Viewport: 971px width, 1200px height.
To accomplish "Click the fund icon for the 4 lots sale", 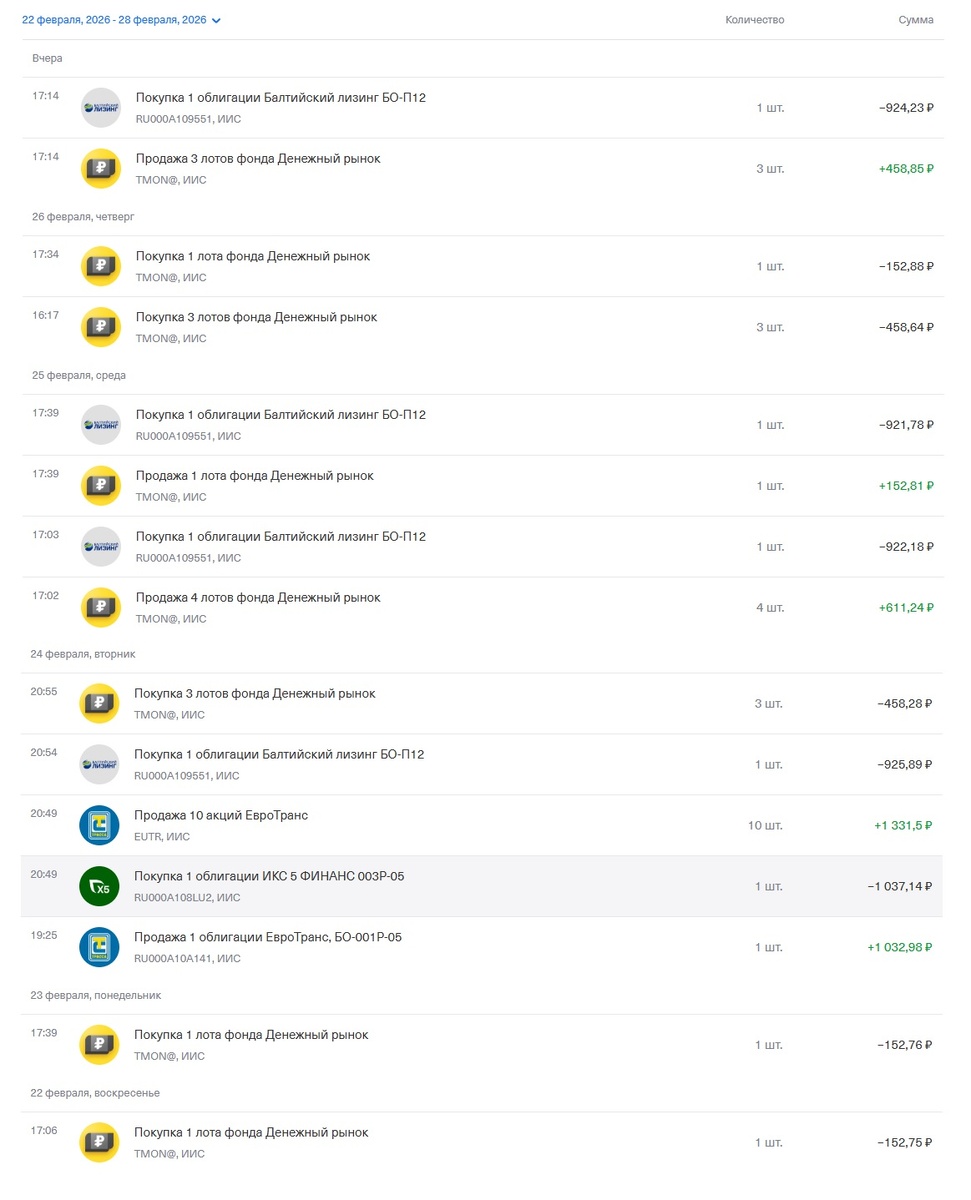I will 100,607.
